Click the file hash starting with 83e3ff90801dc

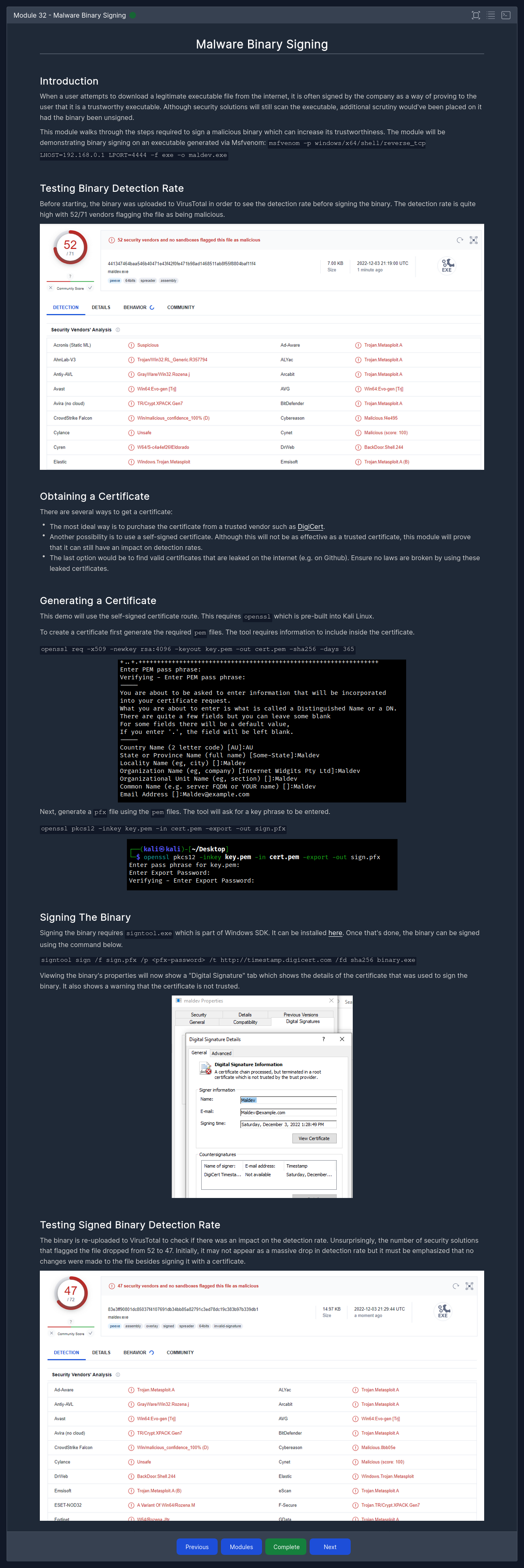click(x=183, y=1309)
